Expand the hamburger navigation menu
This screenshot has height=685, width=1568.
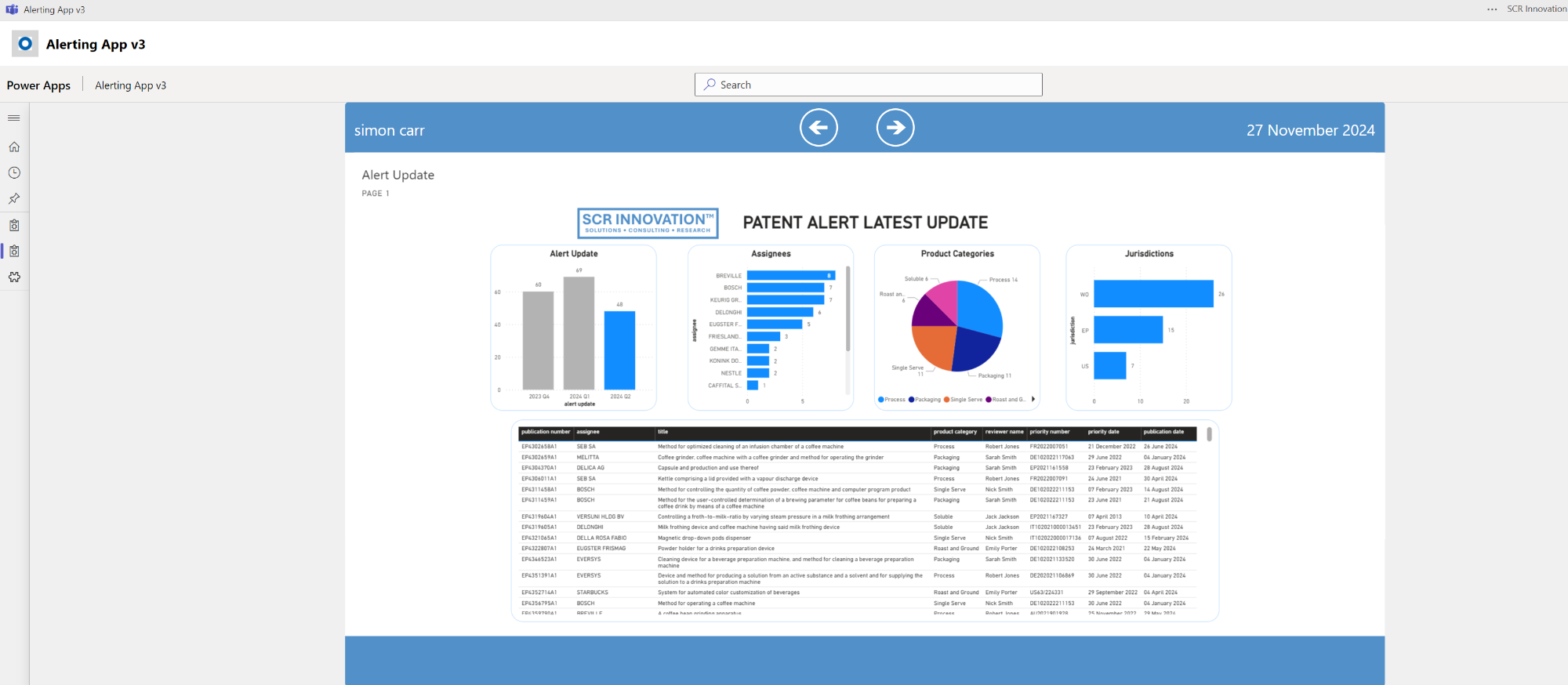[14, 118]
